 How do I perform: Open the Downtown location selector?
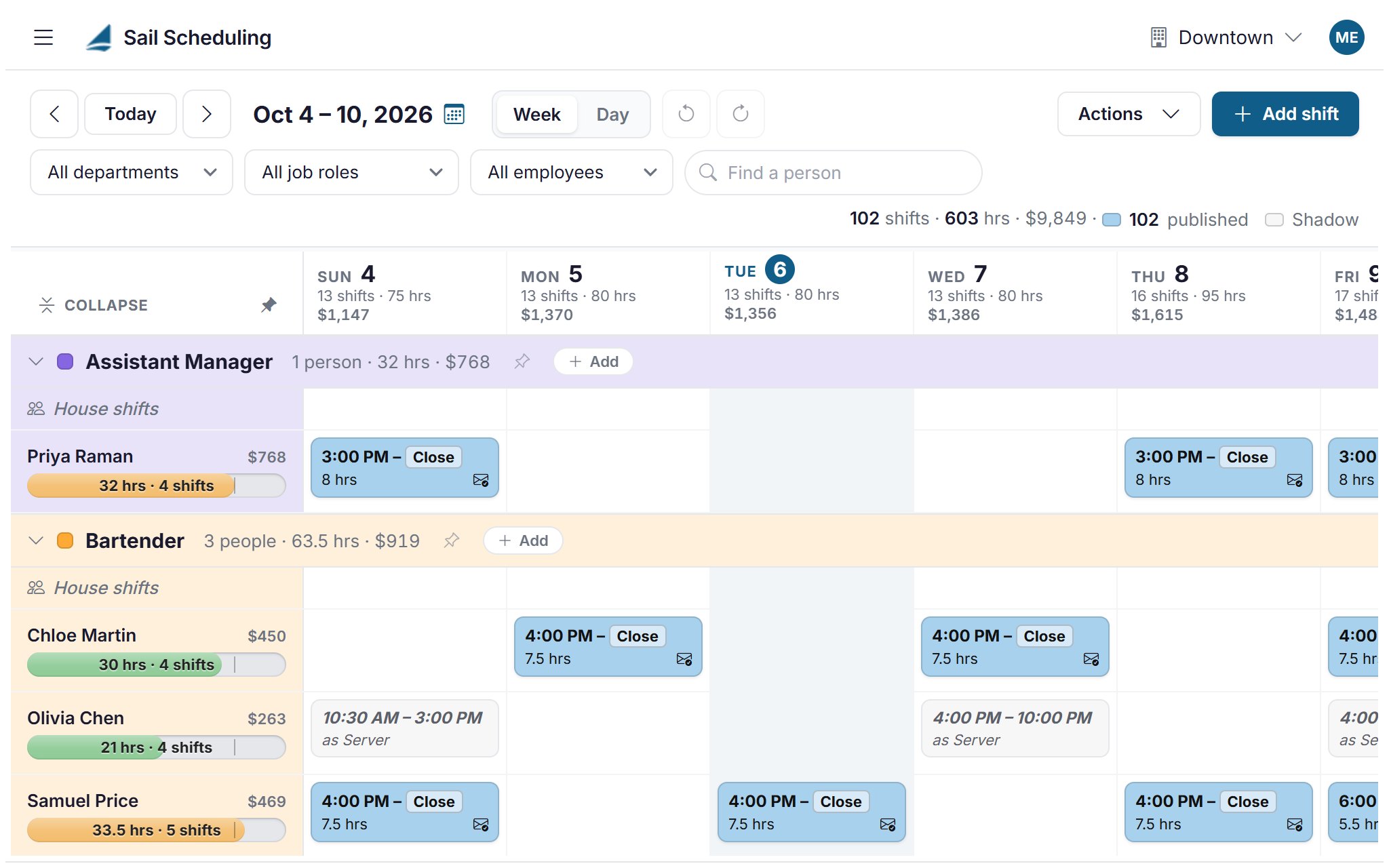click(1226, 37)
